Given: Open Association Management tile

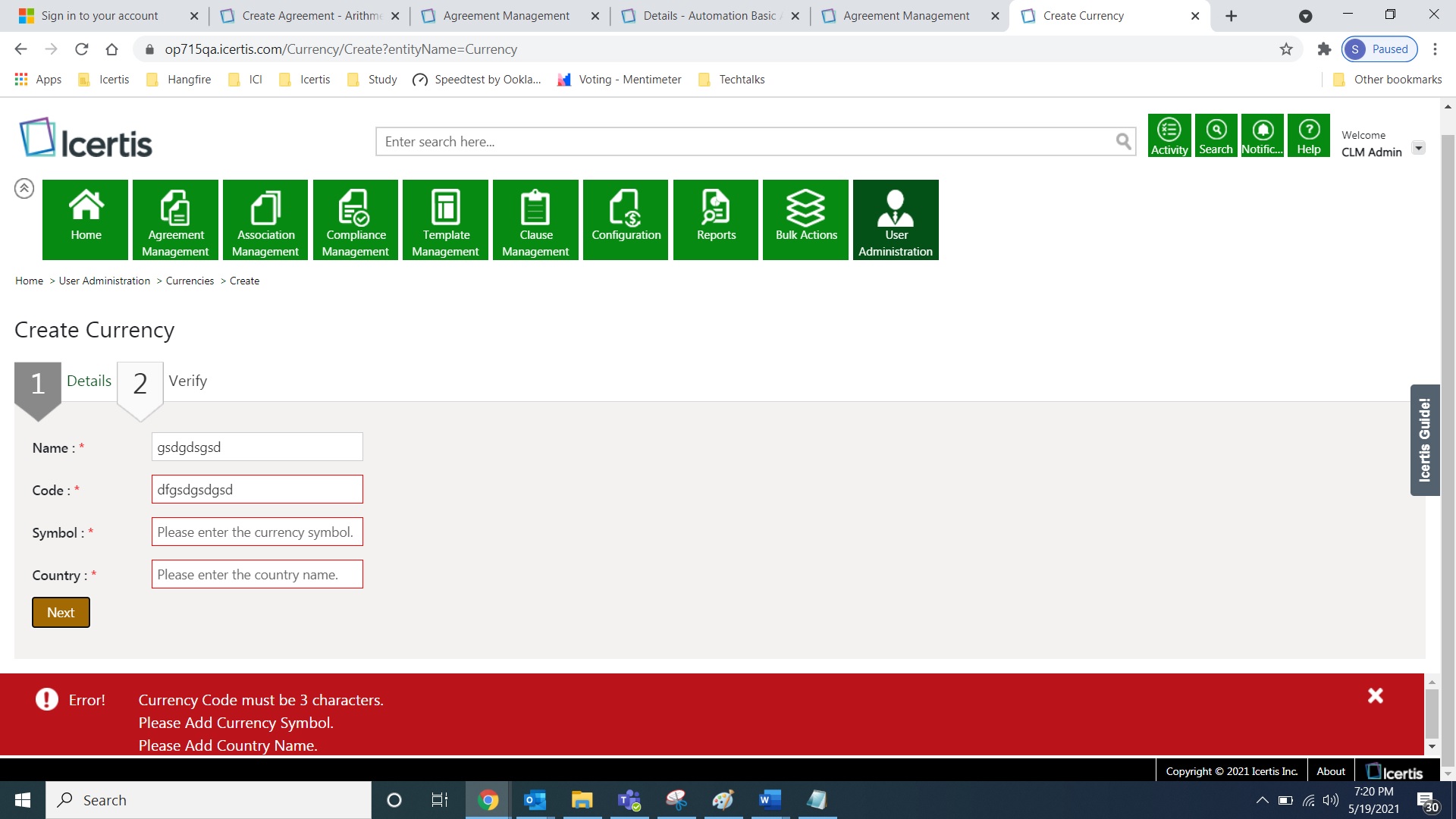Looking at the screenshot, I should click(265, 220).
